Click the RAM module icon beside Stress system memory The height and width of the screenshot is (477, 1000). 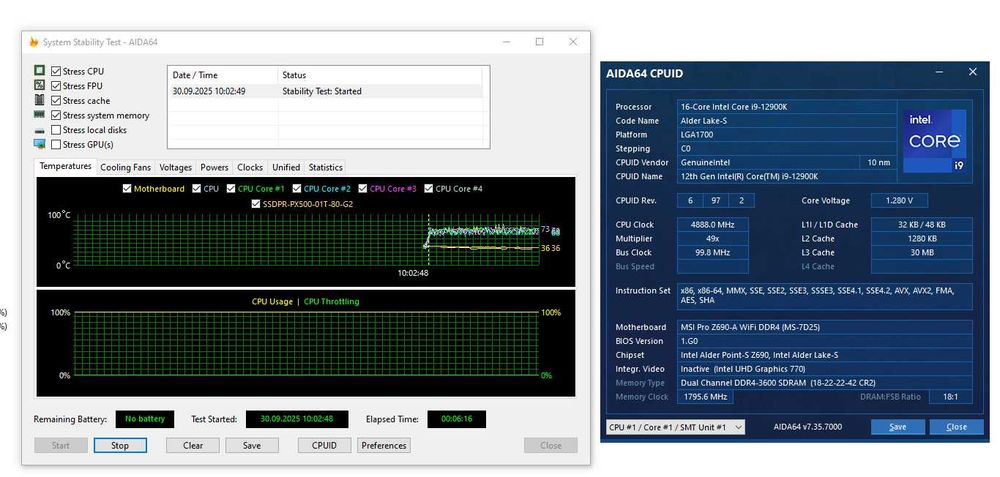40,115
